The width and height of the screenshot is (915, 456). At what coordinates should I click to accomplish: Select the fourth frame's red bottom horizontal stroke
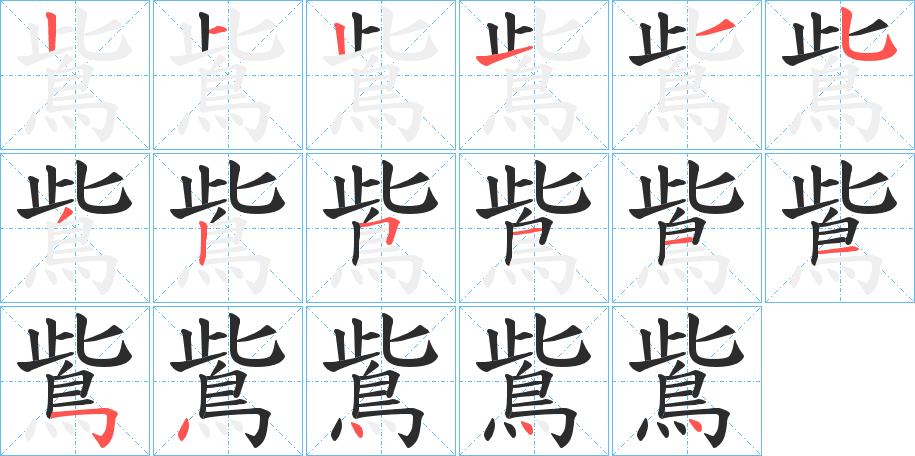[504, 55]
